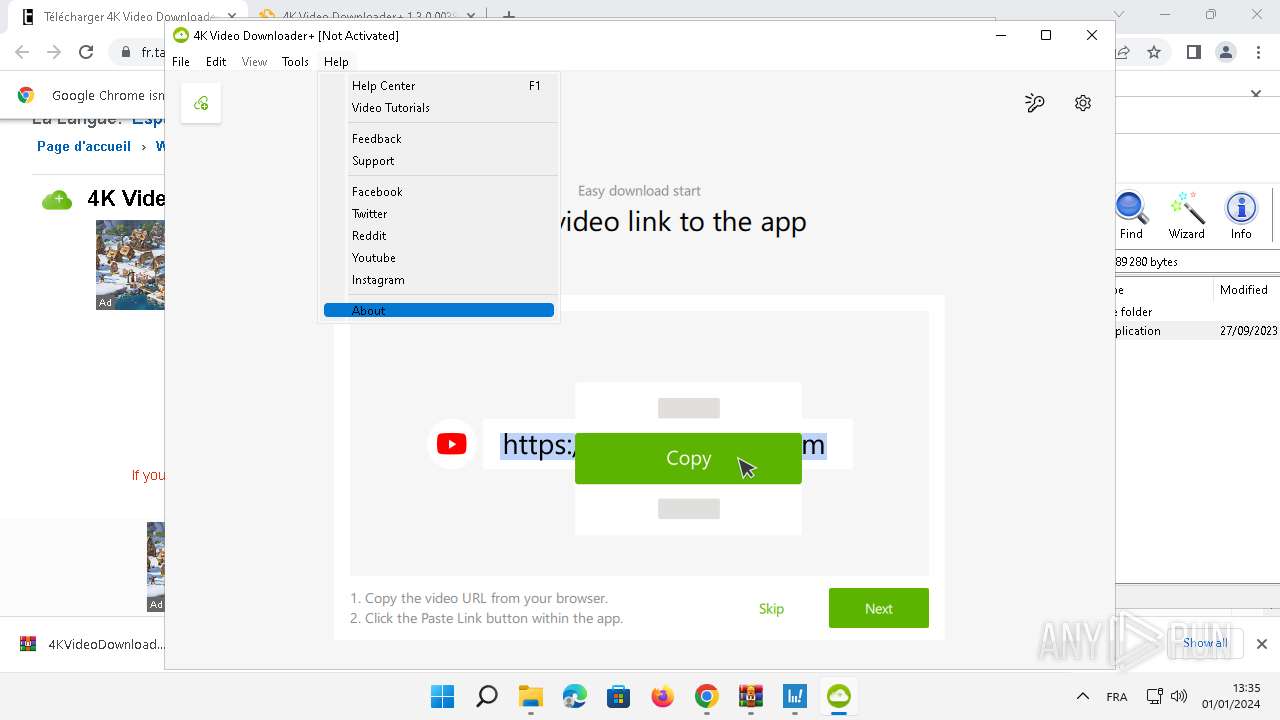Open Chrome tab search dropdown arrow
Image resolution: width=1280 pixels, height=720 pixels.
tap(1119, 15)
